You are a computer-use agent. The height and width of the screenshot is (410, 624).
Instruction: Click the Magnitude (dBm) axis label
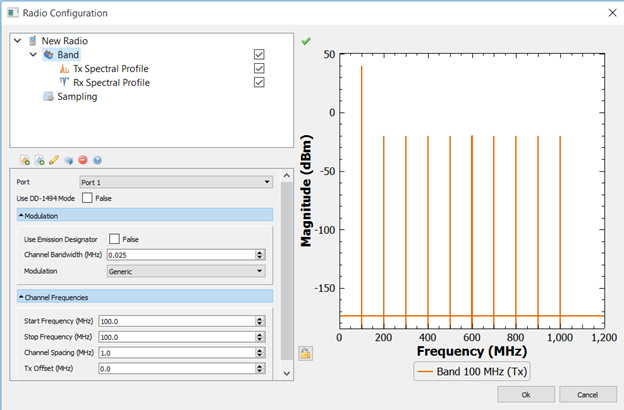click(306, 191)
